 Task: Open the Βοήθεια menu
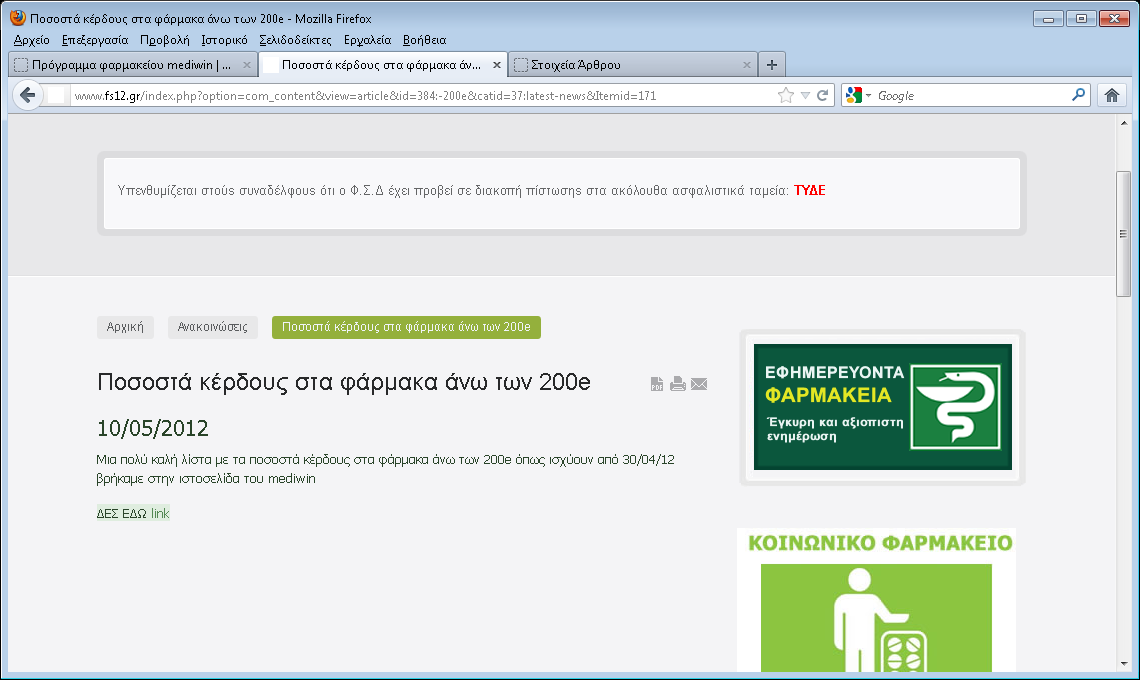(424, 40)
